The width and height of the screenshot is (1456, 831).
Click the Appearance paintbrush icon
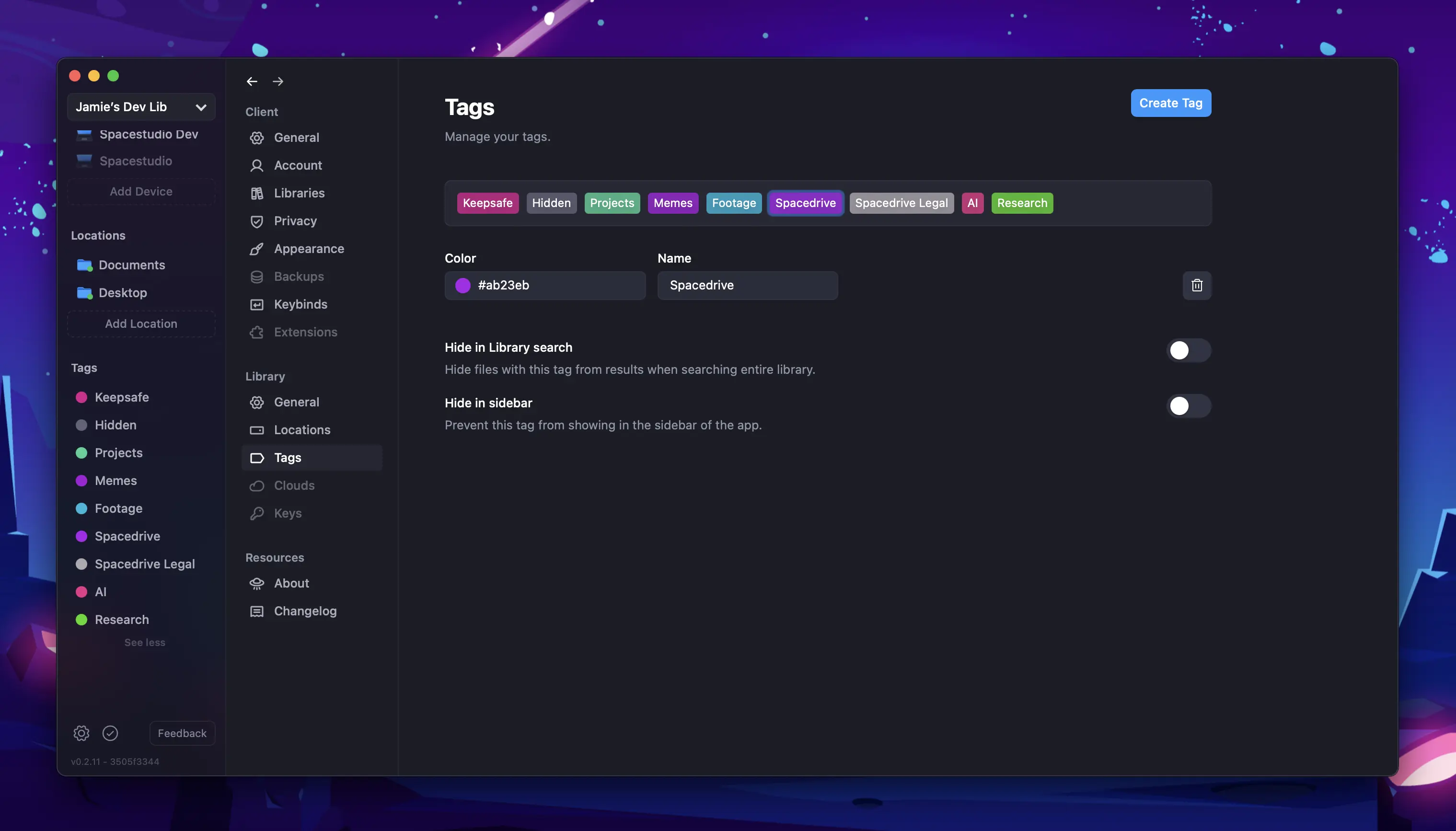coord(257,249)
